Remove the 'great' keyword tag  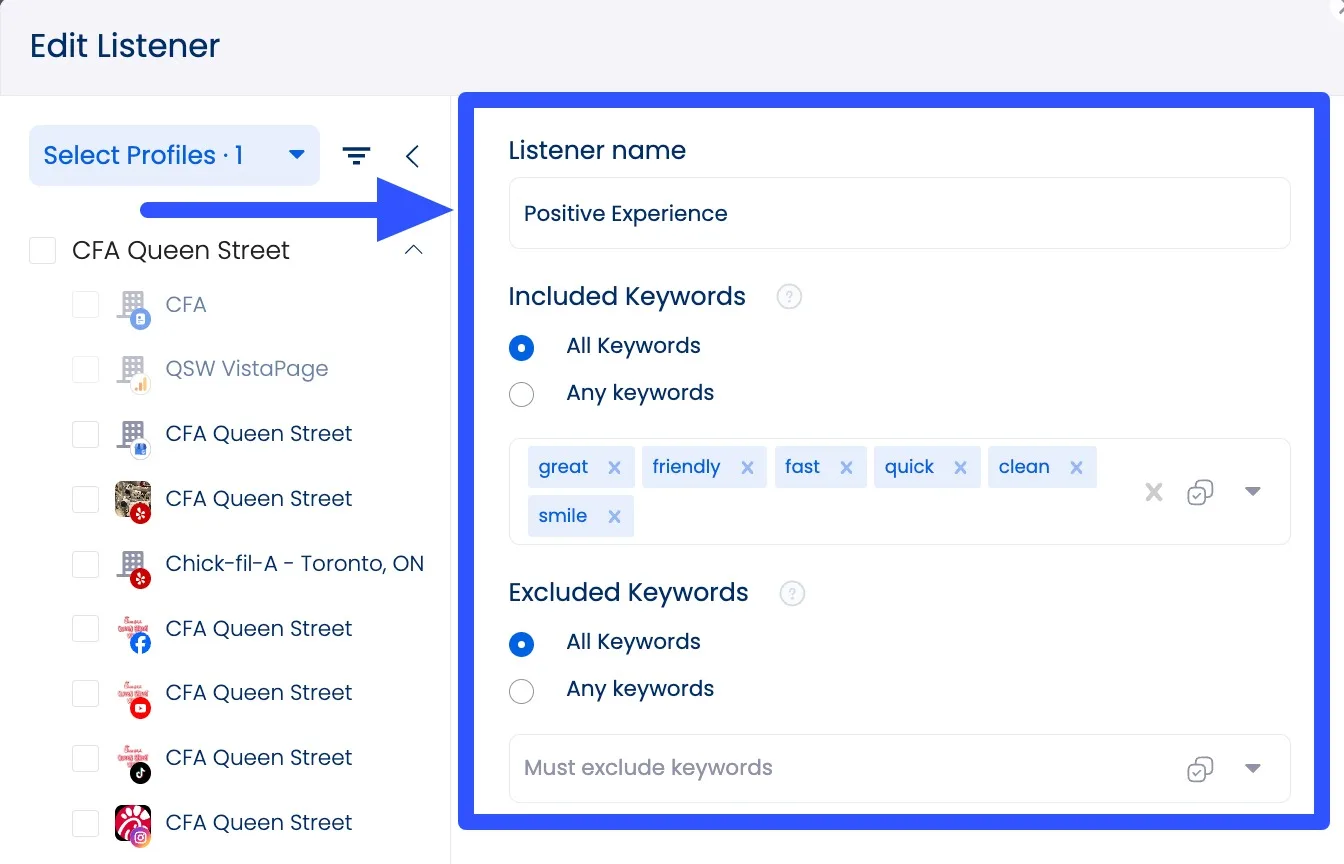[x=614, y=468]
